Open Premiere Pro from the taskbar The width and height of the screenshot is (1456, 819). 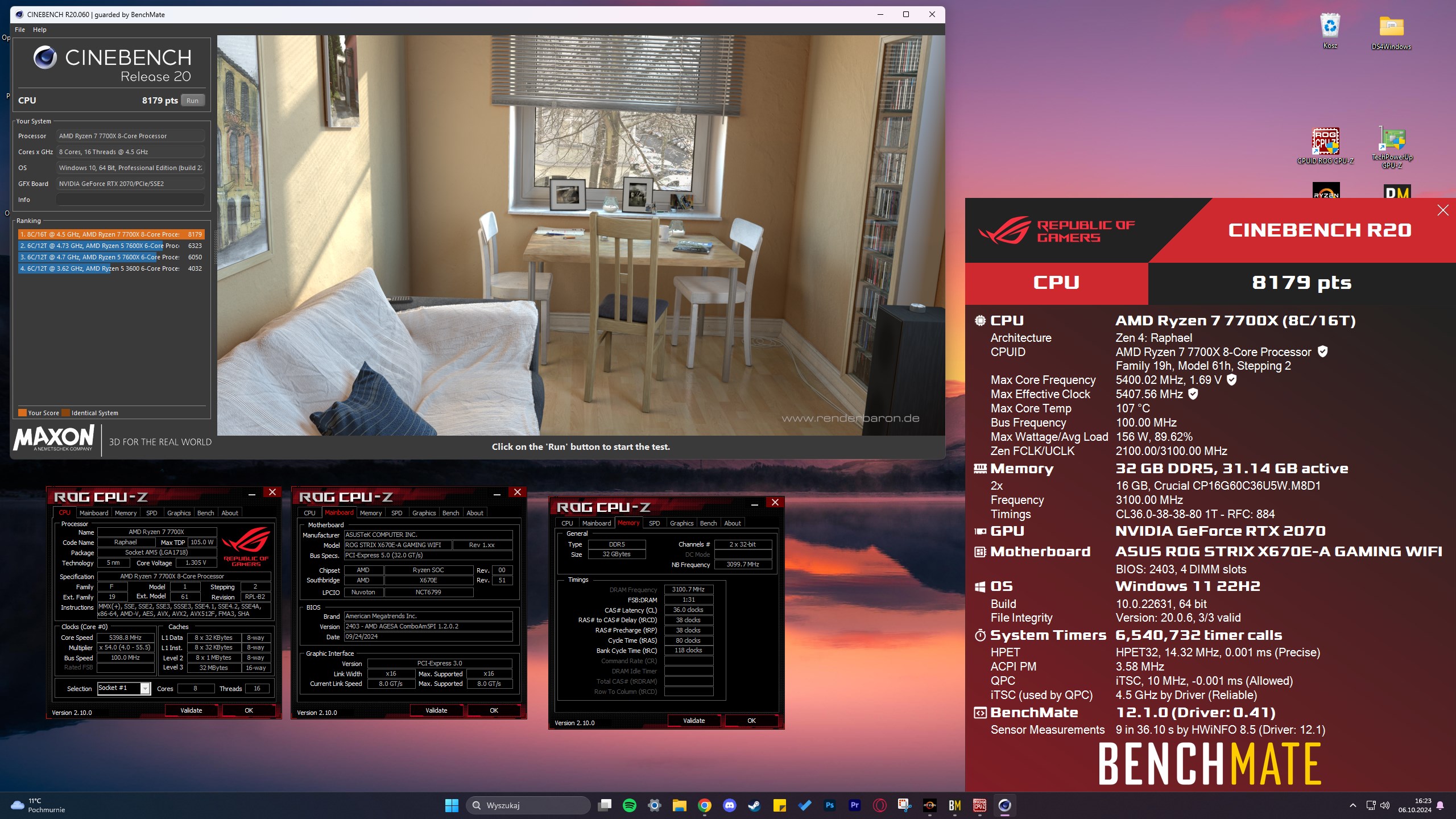pos(855,805)
